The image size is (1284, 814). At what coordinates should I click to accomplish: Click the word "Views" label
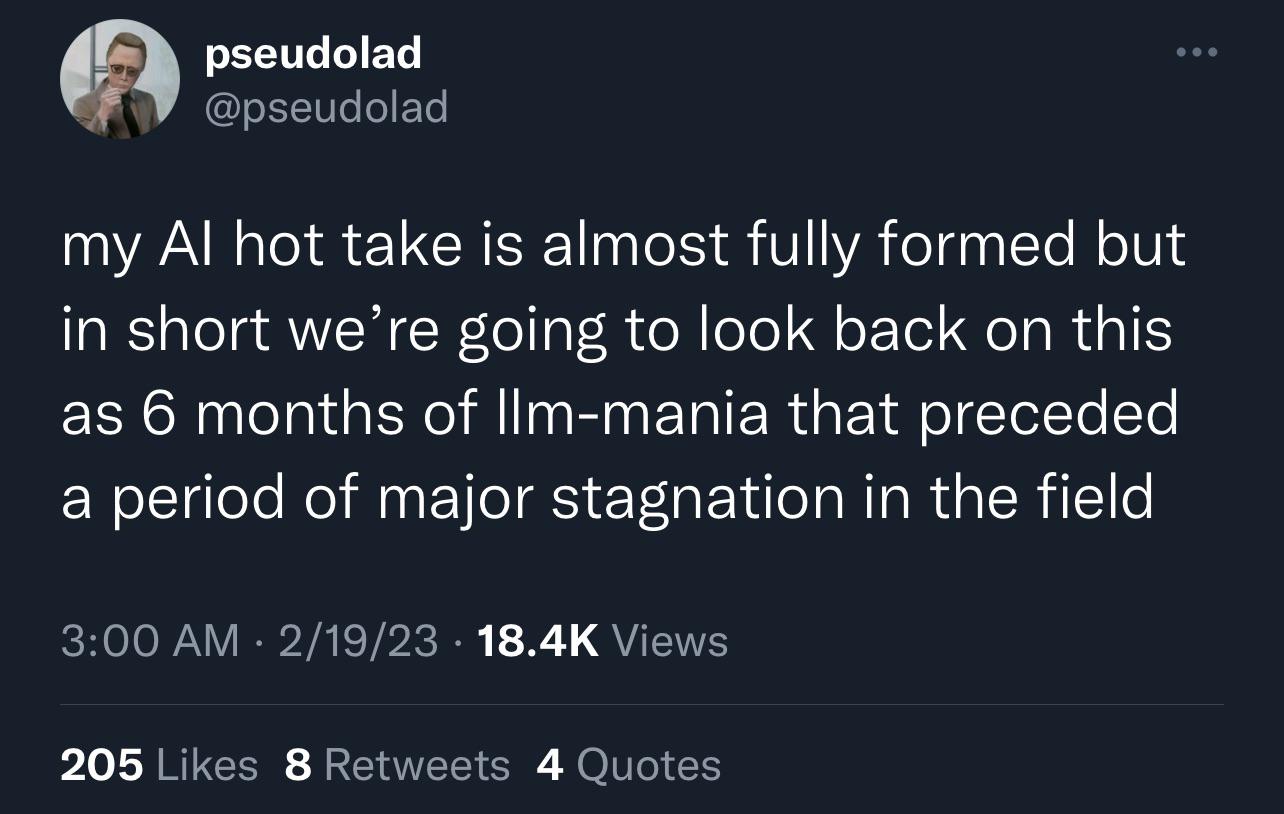tap(668, 640)
